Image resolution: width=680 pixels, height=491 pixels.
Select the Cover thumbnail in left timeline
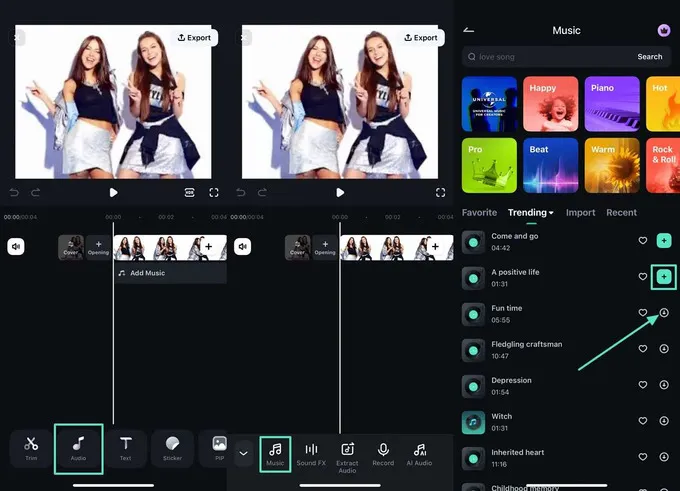[x=71, y=247]
